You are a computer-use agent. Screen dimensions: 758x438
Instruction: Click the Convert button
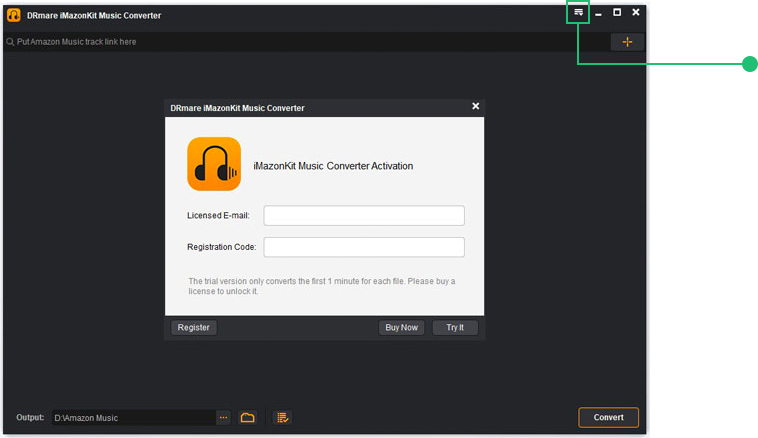pyautogui.click(x=608, y=417)
